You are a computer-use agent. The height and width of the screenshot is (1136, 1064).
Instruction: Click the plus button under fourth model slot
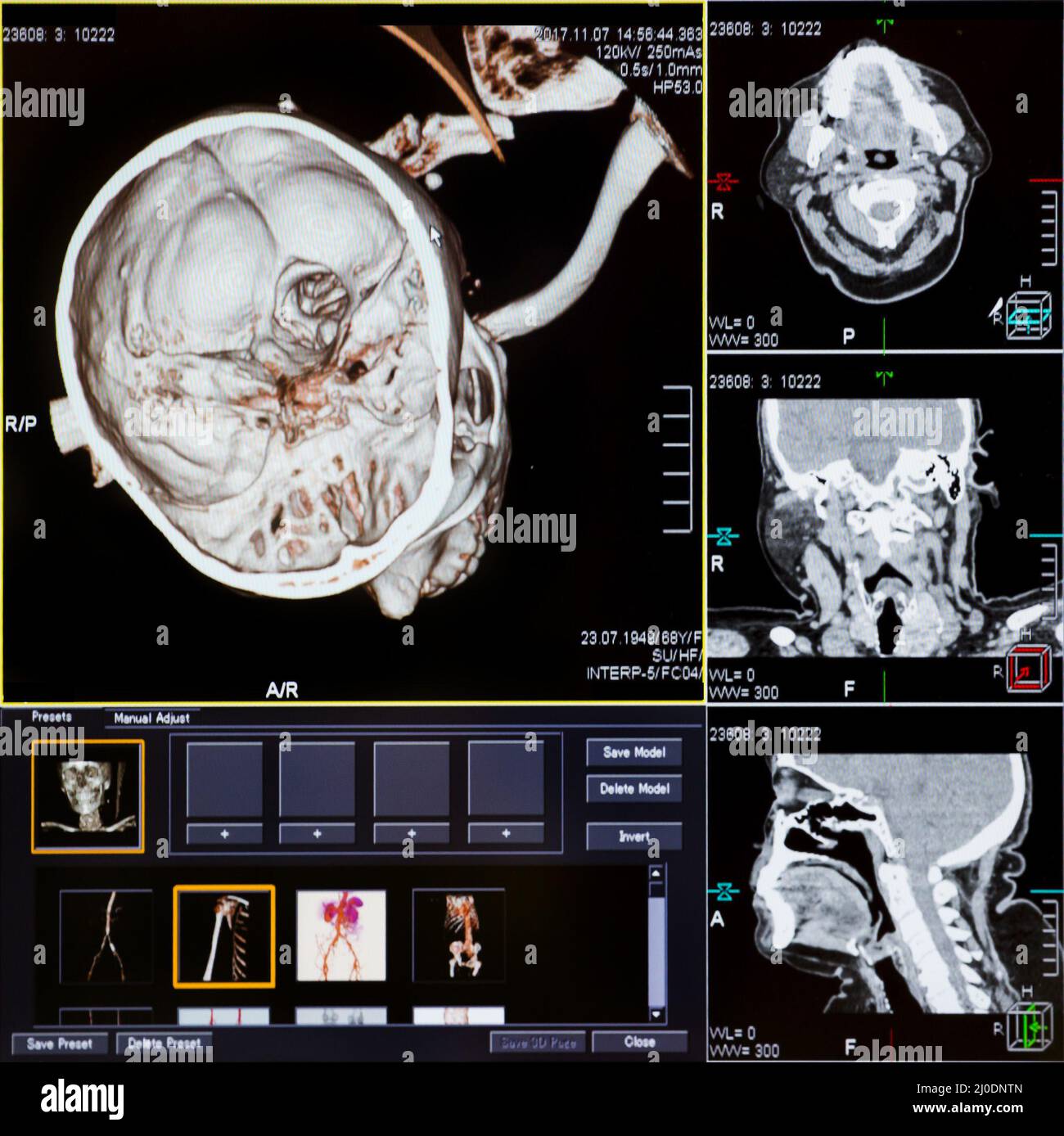point(506,833)
